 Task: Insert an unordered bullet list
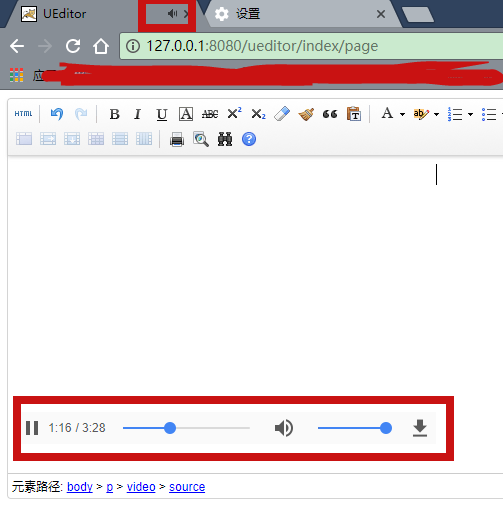(x=489, y=114)
